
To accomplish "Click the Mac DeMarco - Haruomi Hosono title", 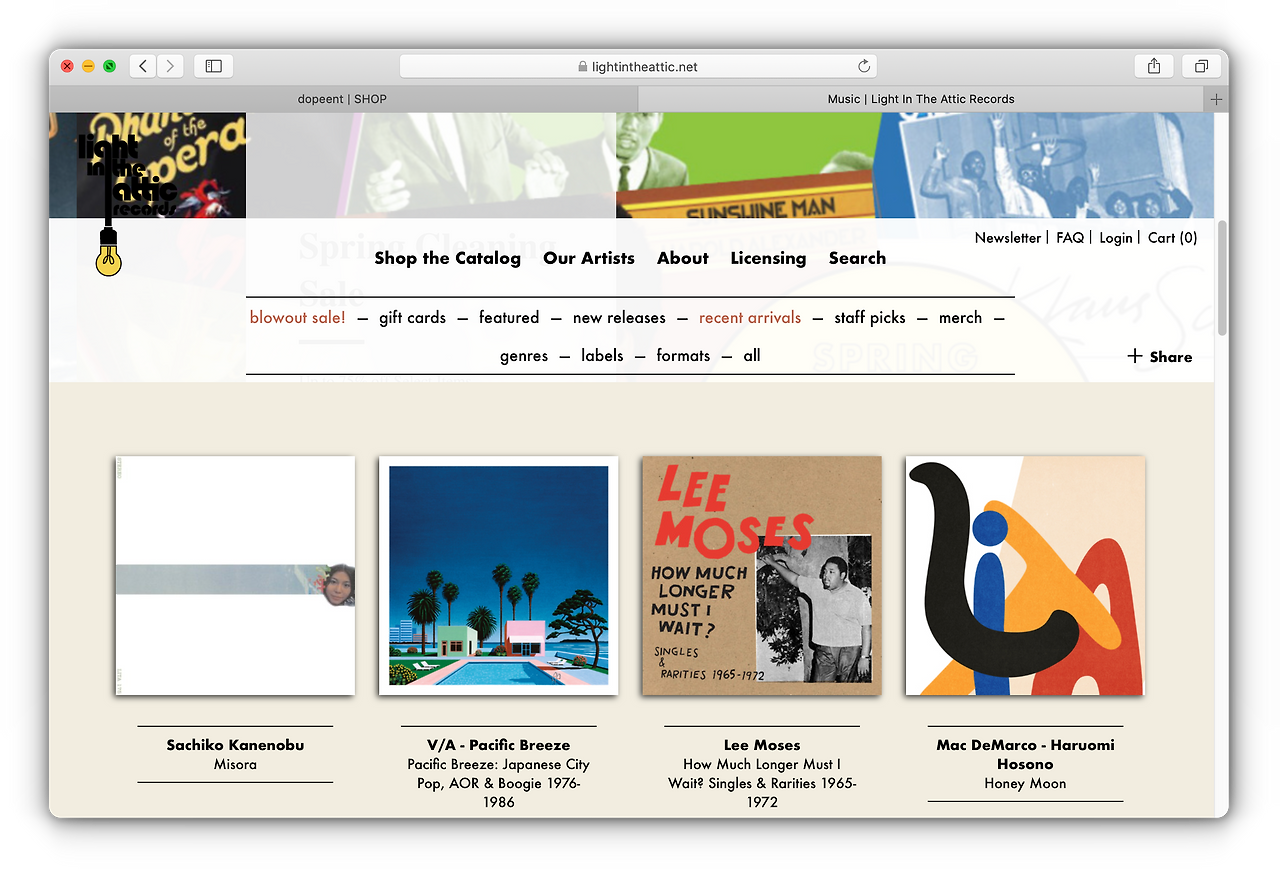I will (x=1025, y=754).
